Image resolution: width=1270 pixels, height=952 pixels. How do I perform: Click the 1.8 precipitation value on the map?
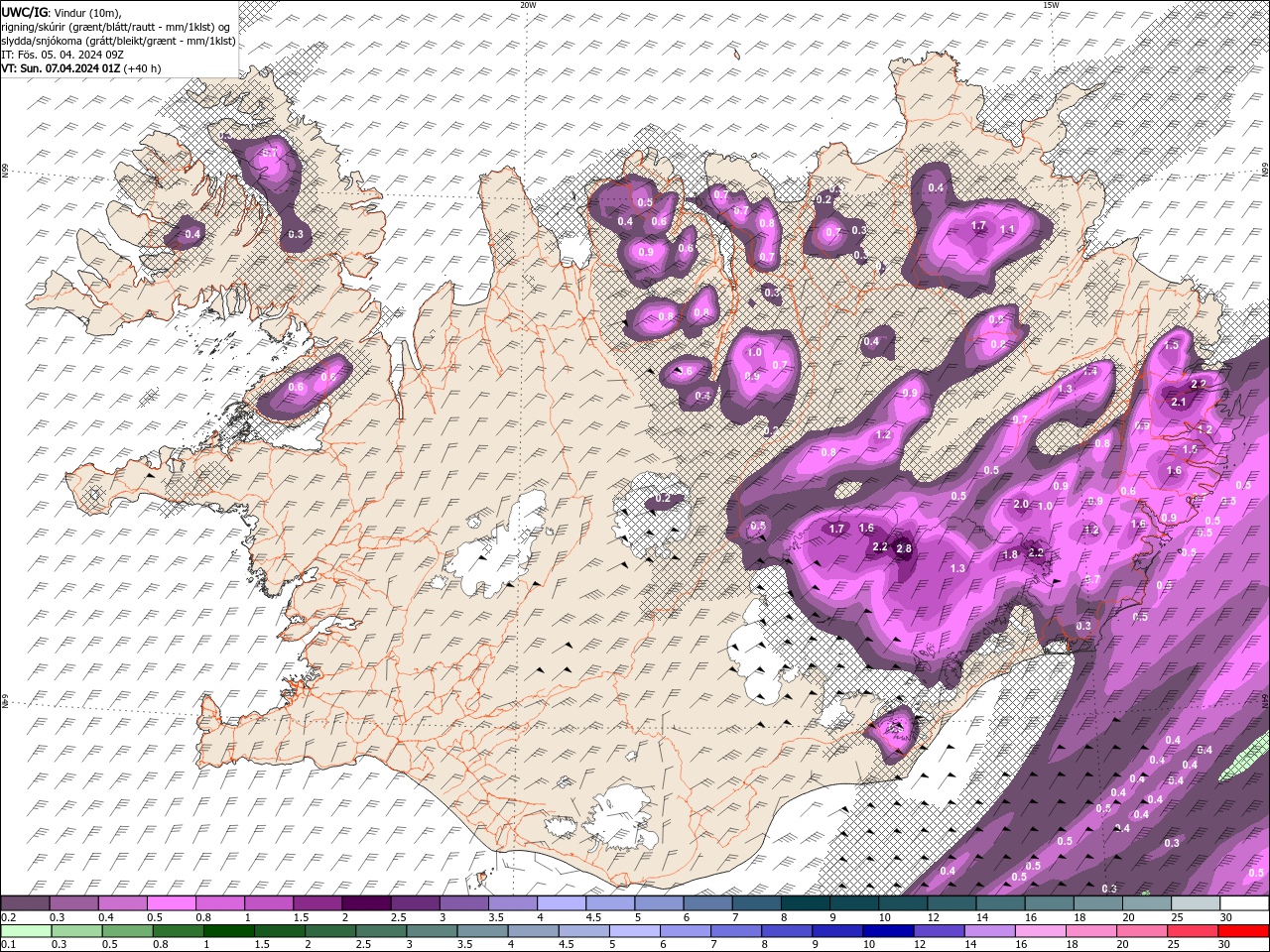(1010, 554)
